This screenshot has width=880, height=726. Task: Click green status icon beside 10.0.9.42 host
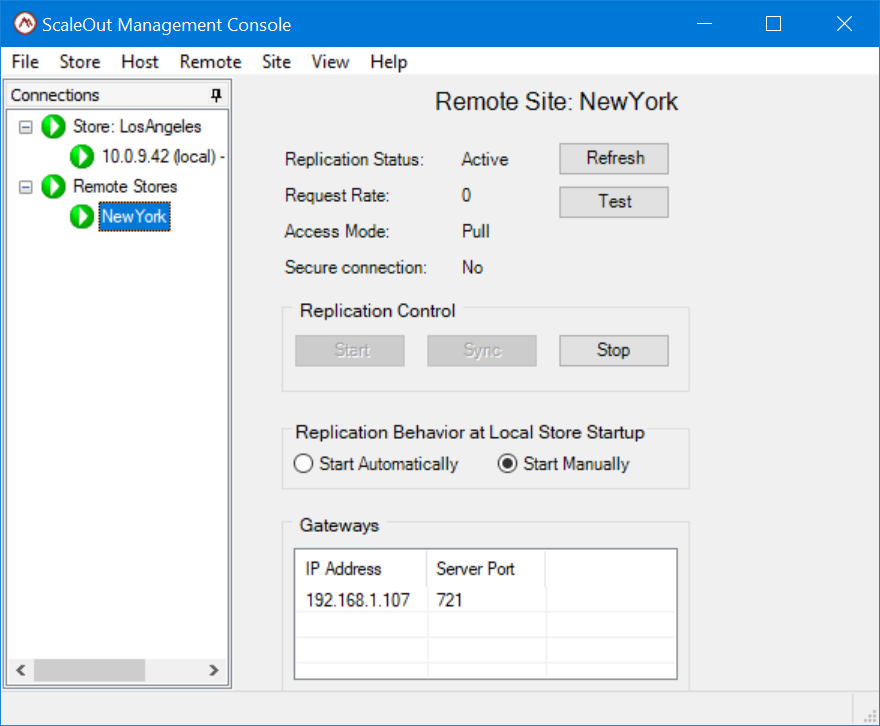[82, 157]
